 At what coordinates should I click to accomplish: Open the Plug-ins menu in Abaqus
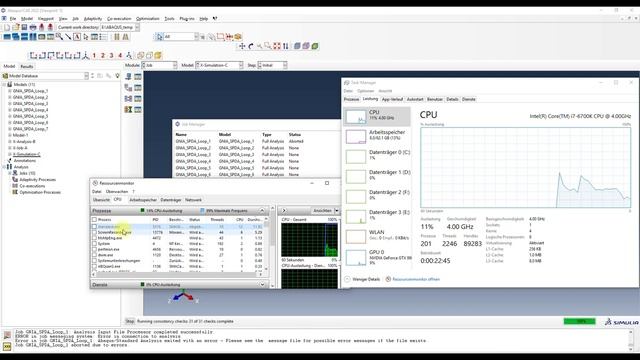pos(187,19)
